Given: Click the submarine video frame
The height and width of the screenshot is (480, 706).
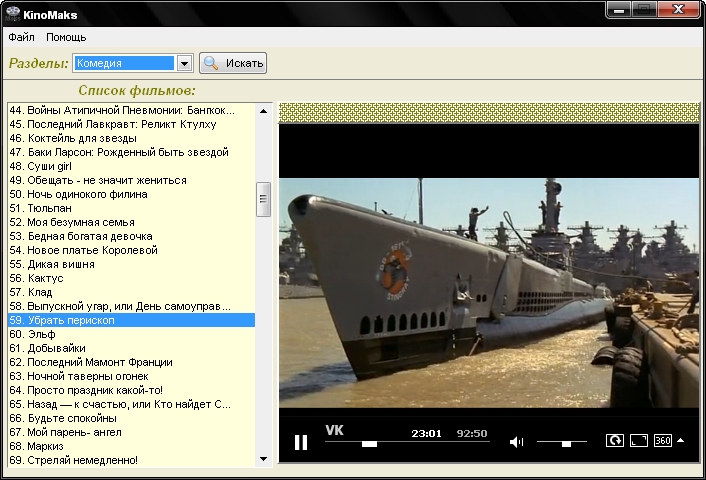Looking at the screenshot, I should tap(489, 293).
